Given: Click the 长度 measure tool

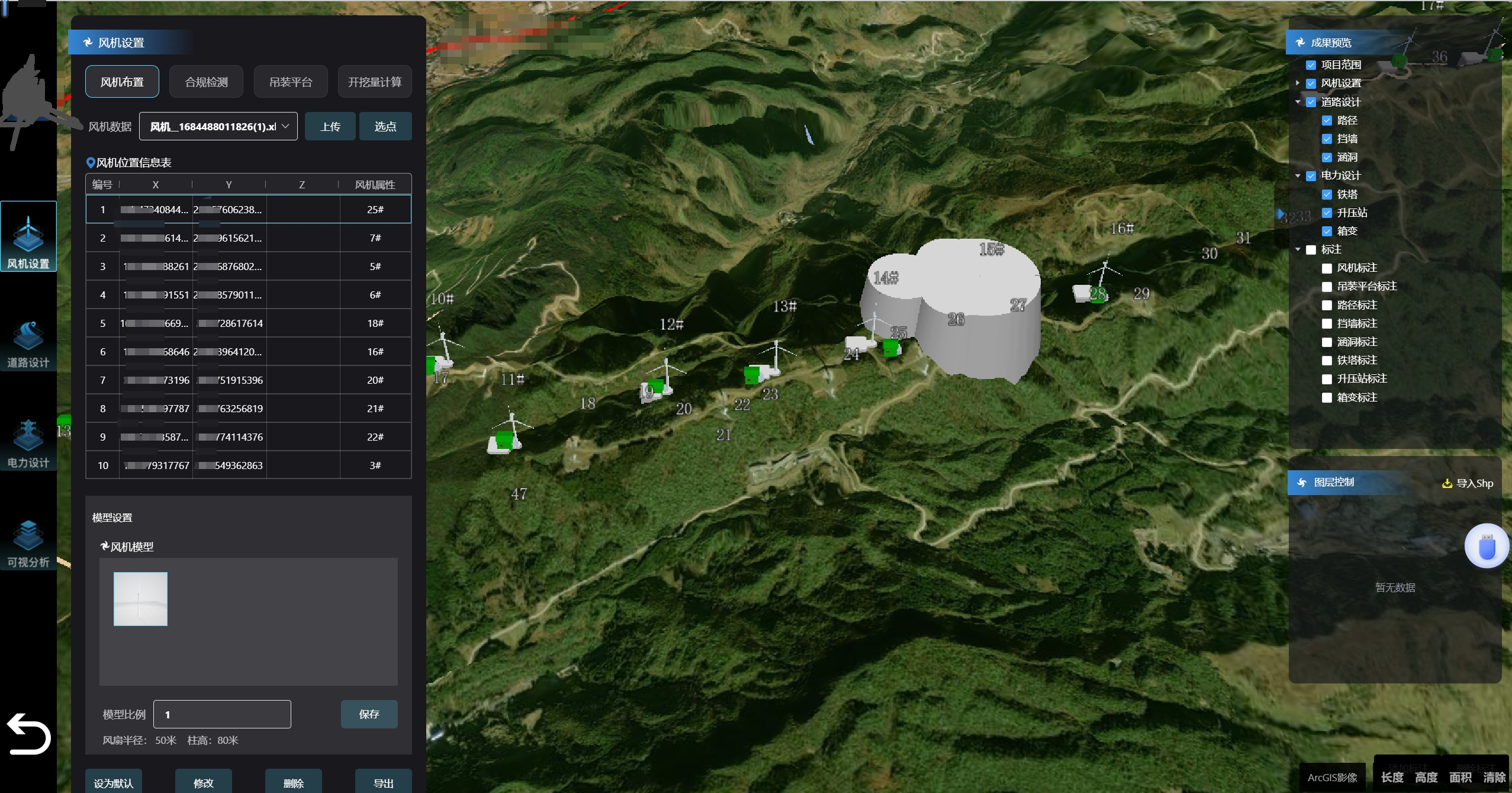Looking at the screenshot, I should [1392, 777].
